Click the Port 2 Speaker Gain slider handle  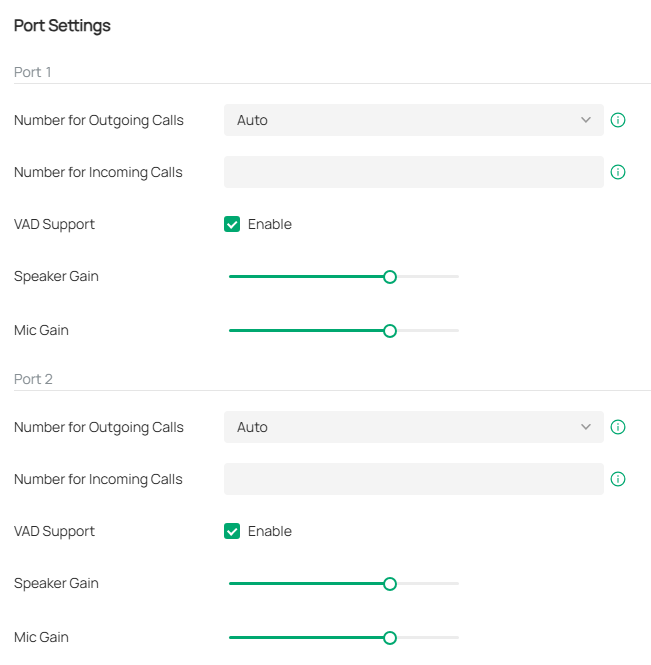tap(390, 584)
